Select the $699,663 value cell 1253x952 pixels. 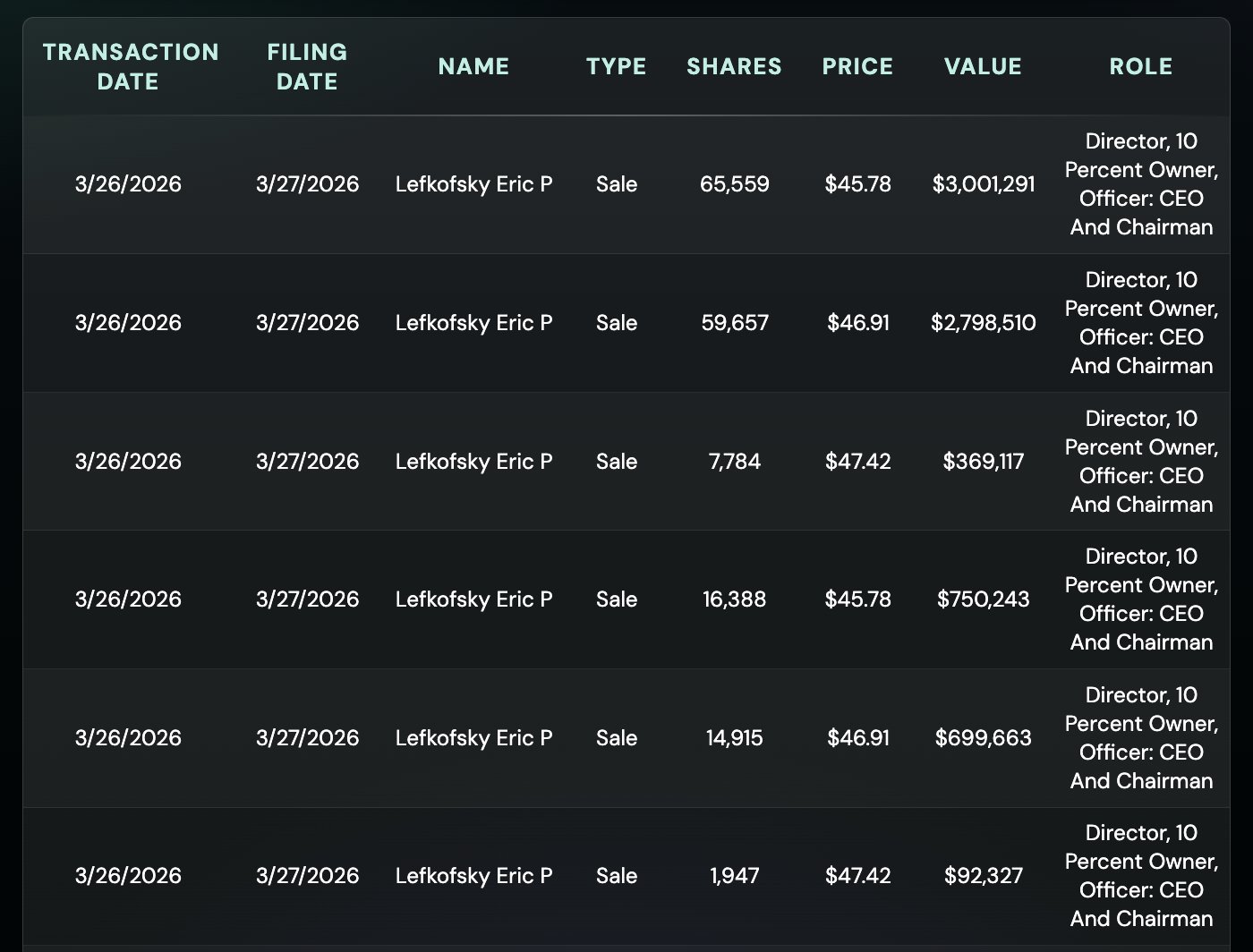[x=983, y=738]
